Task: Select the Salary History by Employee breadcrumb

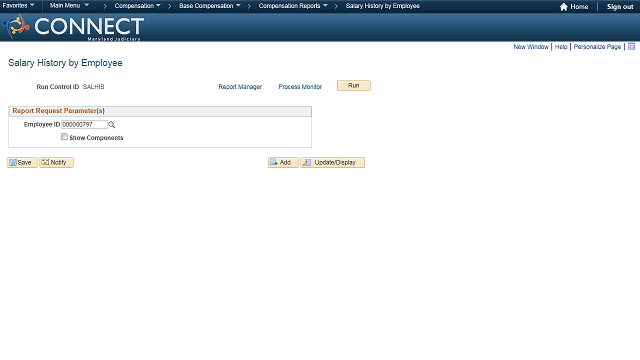Action: tap(382, 6)
